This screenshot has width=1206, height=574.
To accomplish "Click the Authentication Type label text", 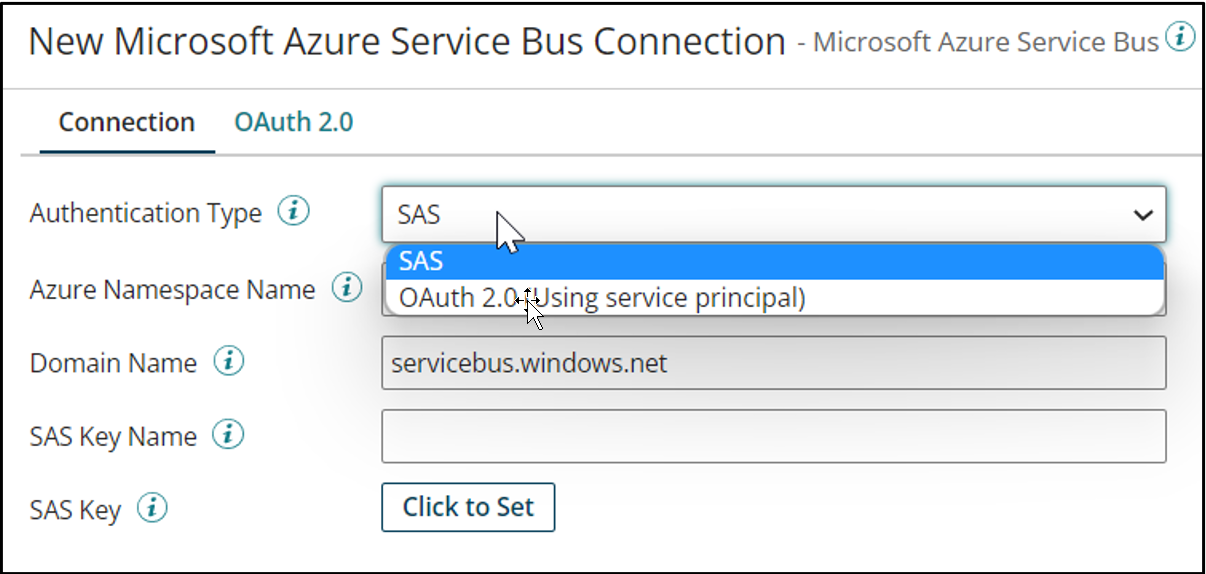I will click(x=146, y=213).
